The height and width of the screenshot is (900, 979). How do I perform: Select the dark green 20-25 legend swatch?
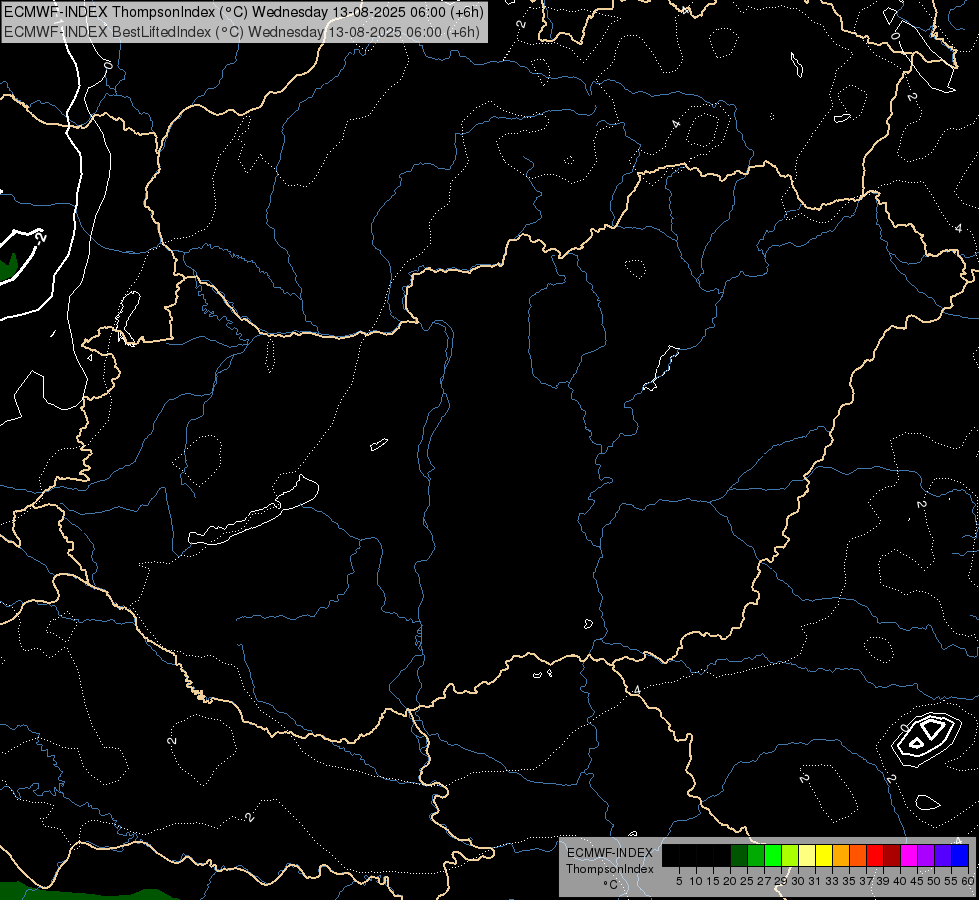tap(739, 855)
